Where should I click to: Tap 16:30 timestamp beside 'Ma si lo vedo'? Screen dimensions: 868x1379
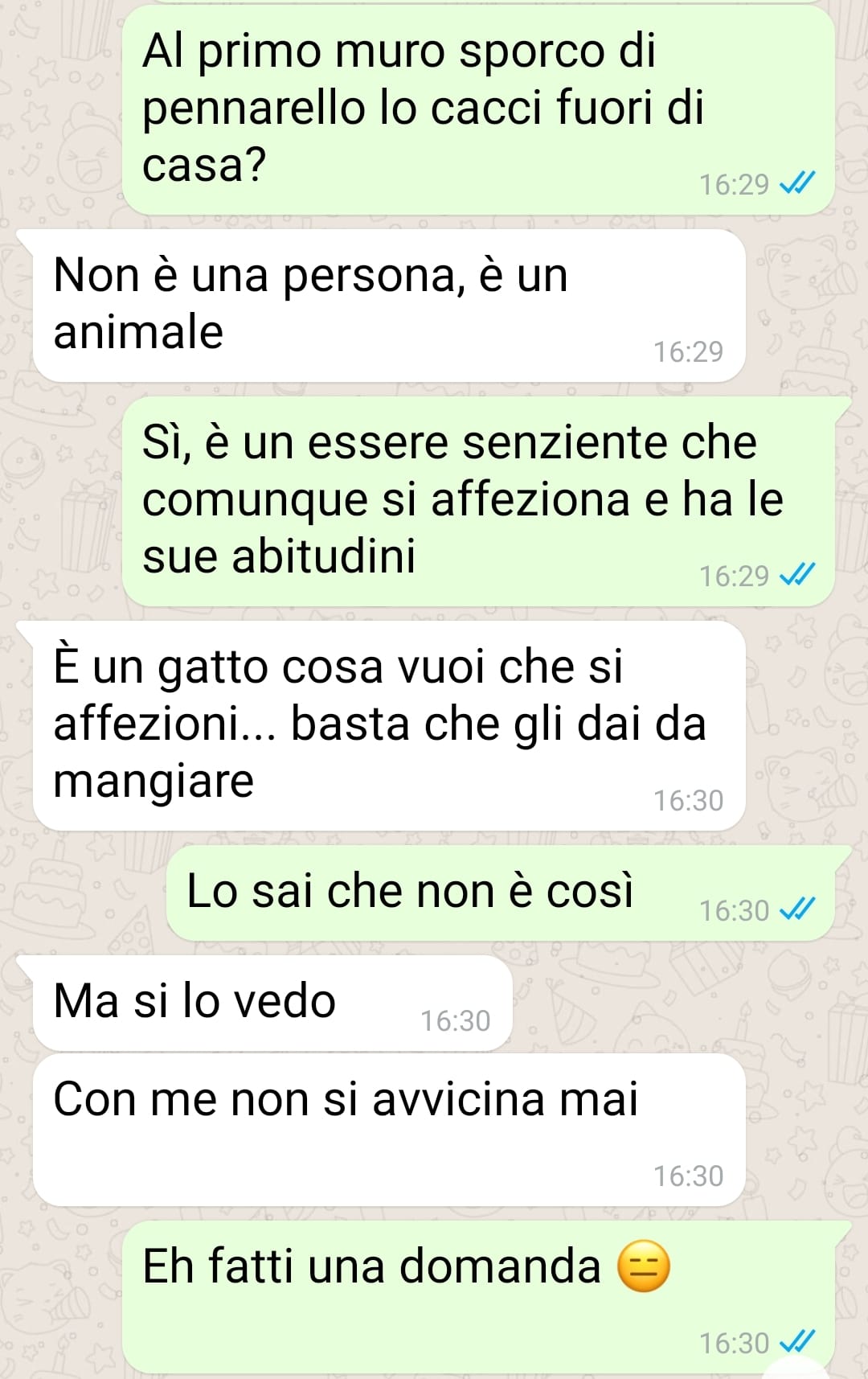point(455,1021)
